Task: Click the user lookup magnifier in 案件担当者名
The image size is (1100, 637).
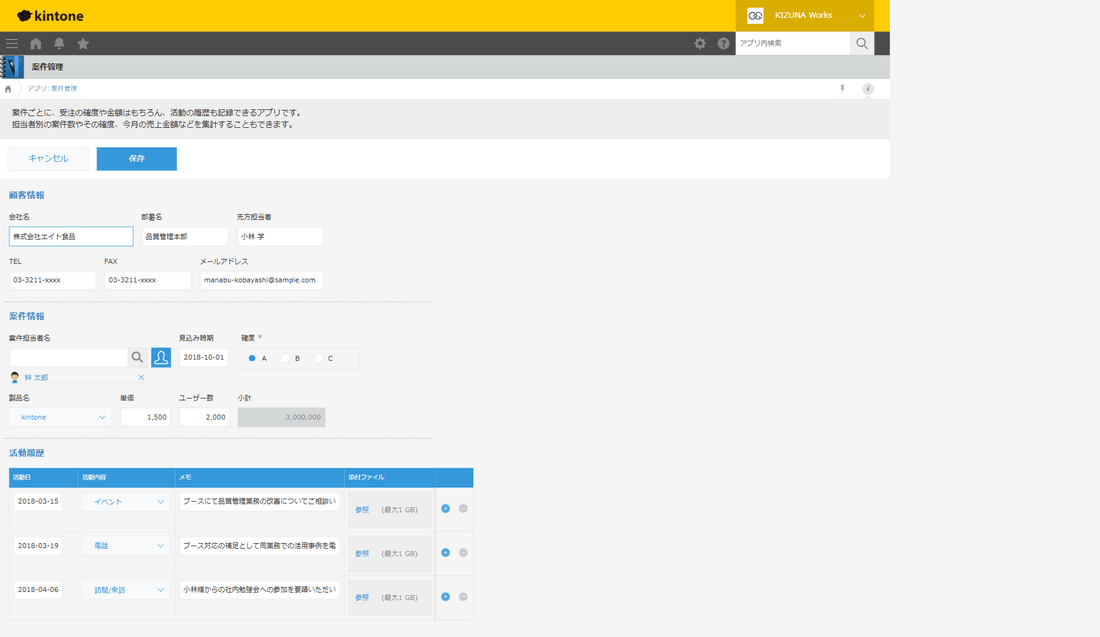Action: tap(138, 357)
